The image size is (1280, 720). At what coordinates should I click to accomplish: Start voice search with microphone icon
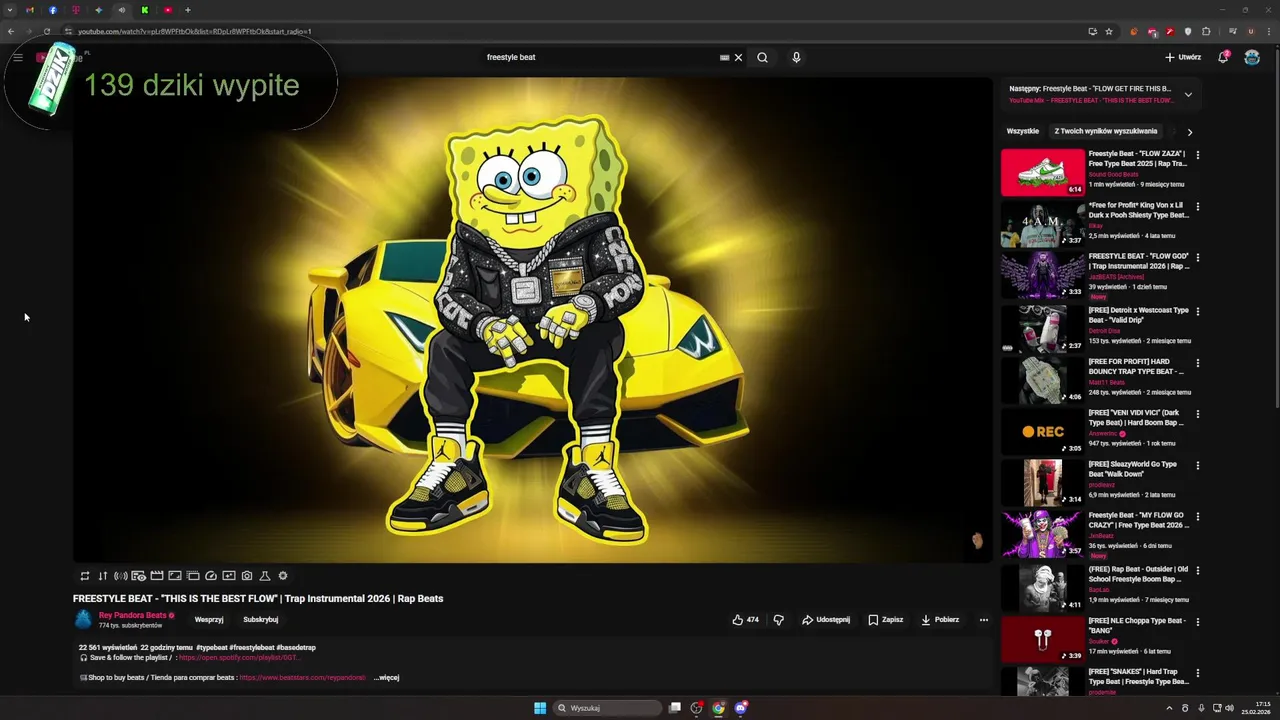pos(796,57)
